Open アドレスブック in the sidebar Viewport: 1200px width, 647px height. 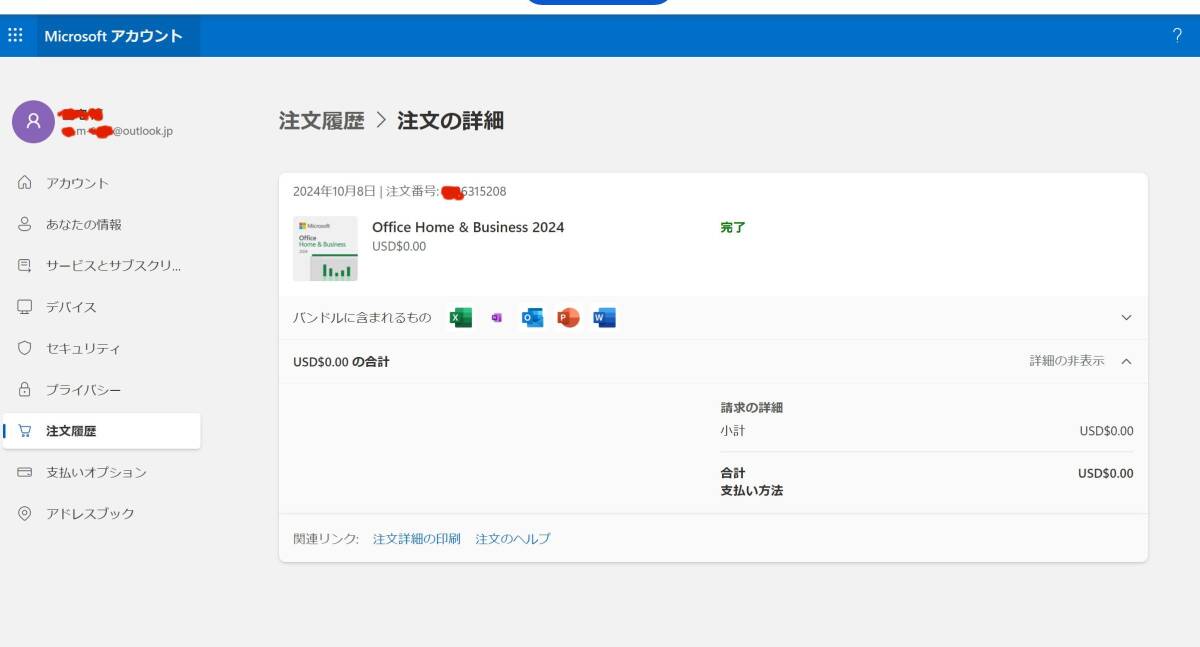[x=90, y=513]
